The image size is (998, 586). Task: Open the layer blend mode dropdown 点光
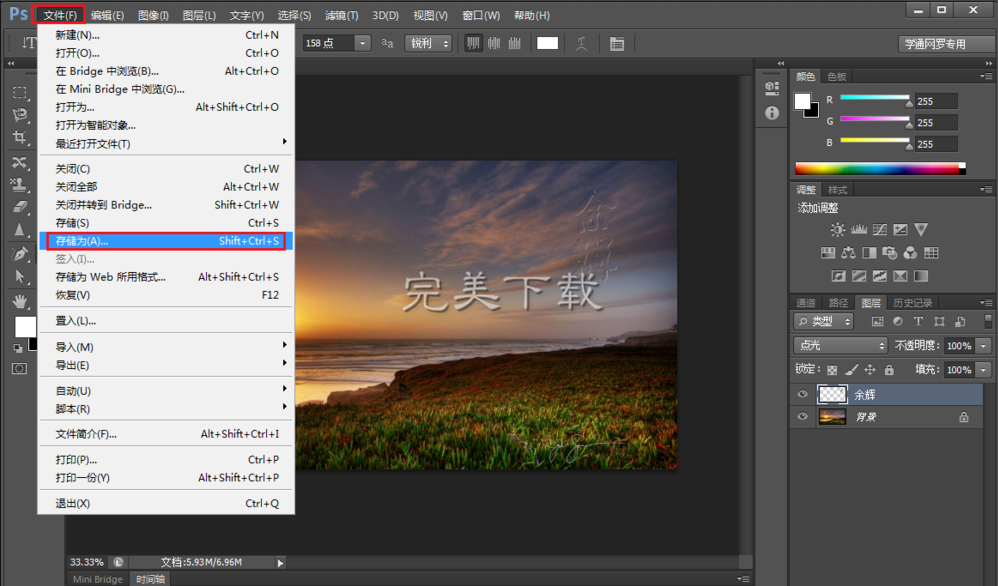(840, 346)
